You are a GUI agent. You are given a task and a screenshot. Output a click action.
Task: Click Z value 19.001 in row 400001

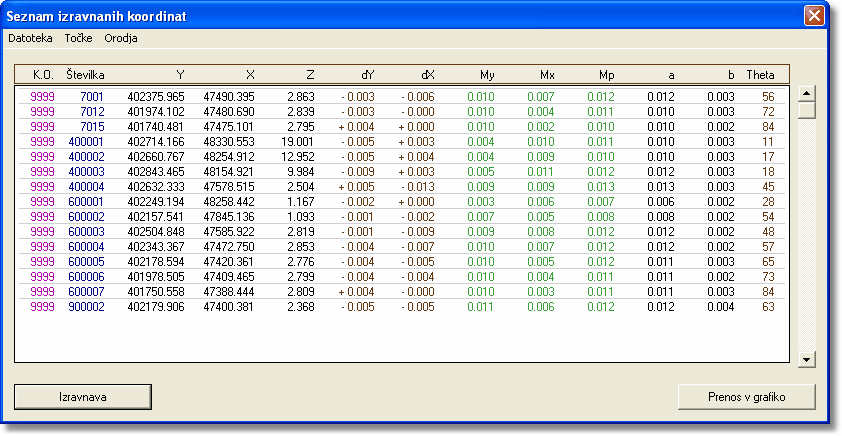pos(298,142)
